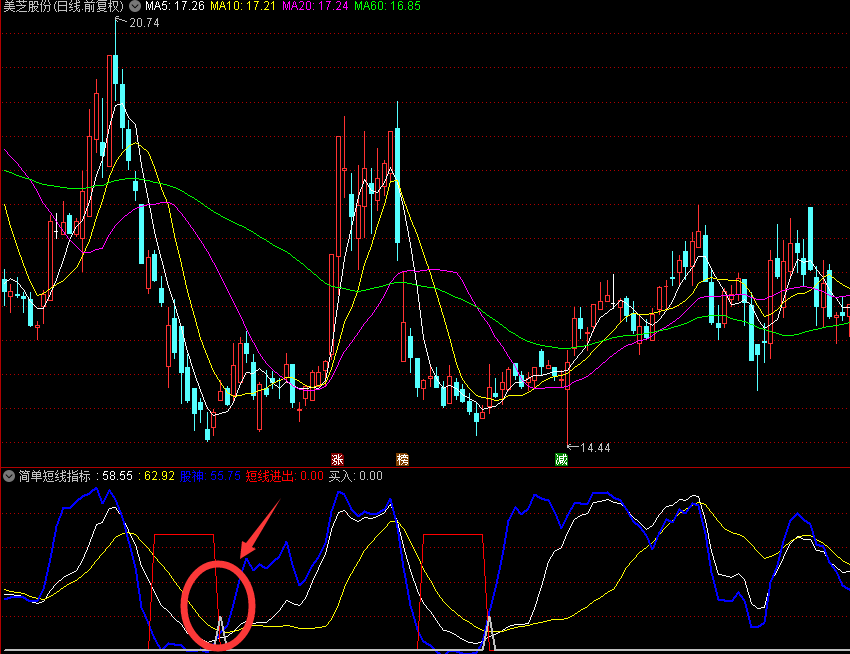Click the green 减 event marker icon

pos(562,460)
